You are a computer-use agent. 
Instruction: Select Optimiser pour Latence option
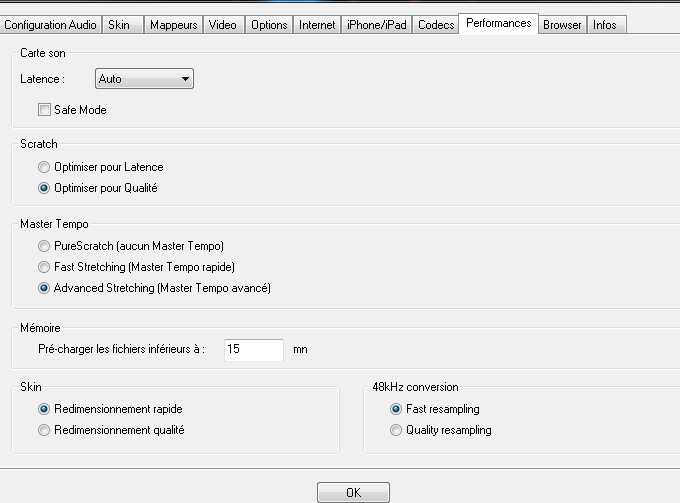point(44,167)
